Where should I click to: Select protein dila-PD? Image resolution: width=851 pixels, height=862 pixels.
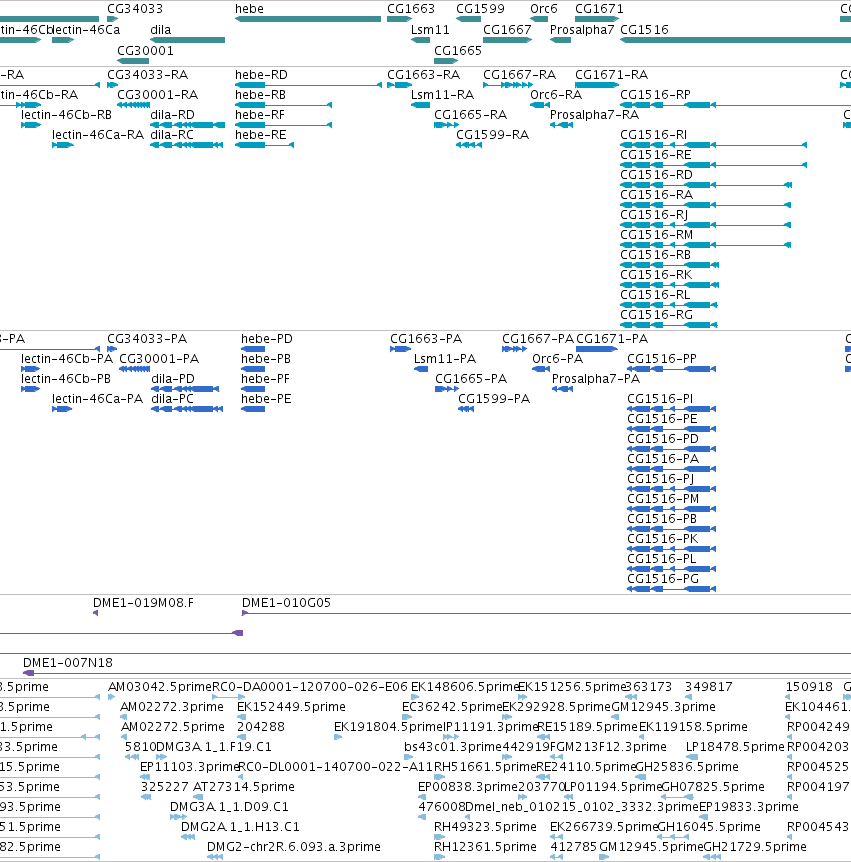click(x=185, y=389)
